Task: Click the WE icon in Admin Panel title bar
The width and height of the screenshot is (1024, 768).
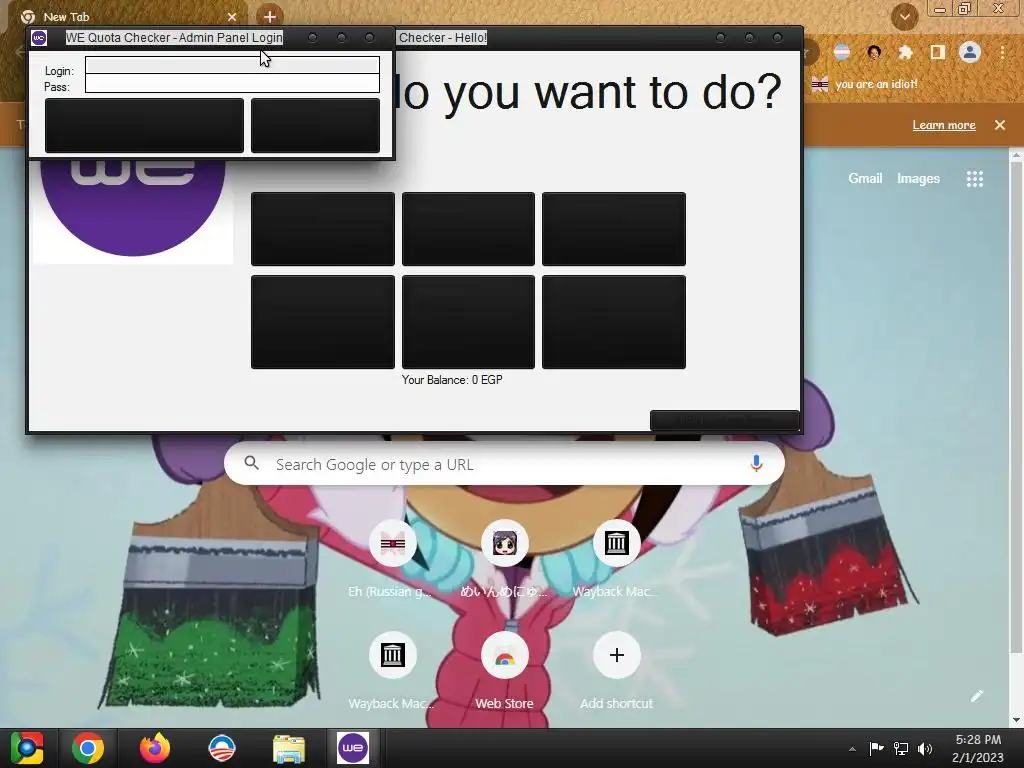Action: coord(39,38)
